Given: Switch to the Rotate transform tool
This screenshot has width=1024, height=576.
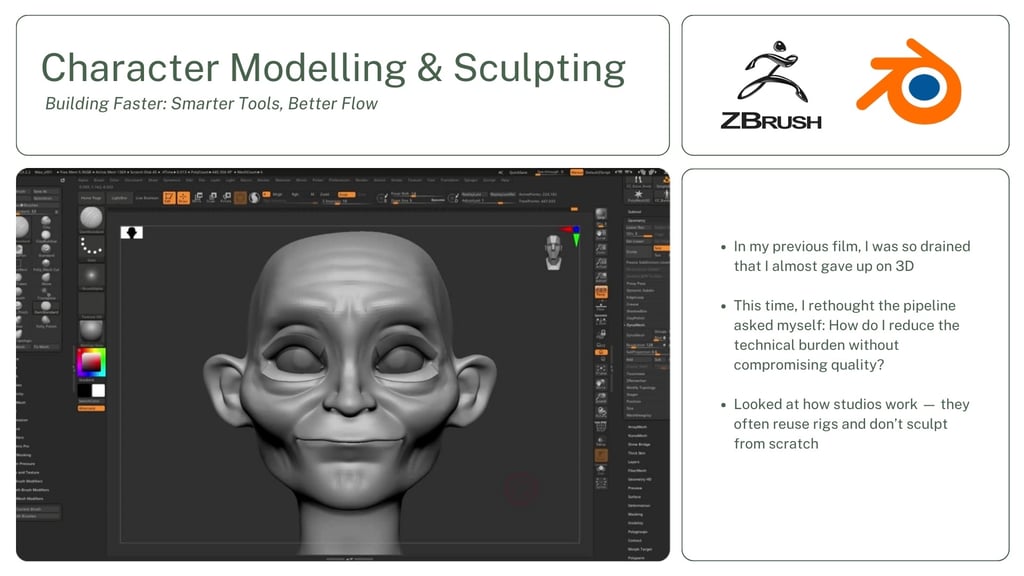Looking at the screenshot, I should point(226,197).
